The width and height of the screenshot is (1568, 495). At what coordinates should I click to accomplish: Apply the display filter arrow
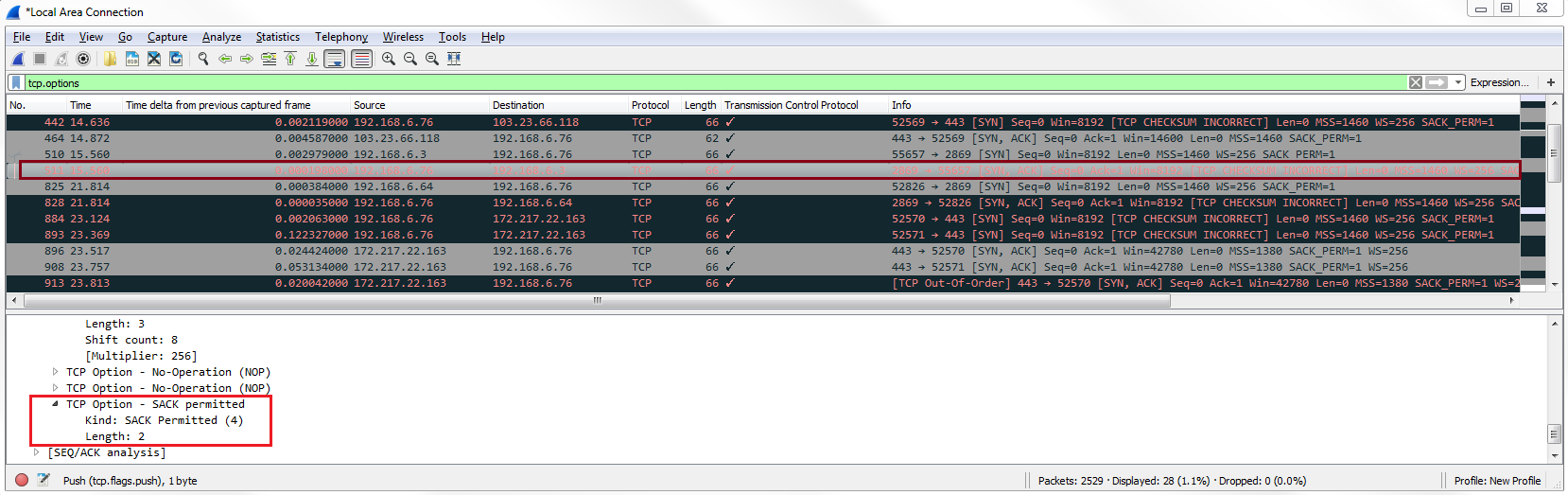(1437, 82)
